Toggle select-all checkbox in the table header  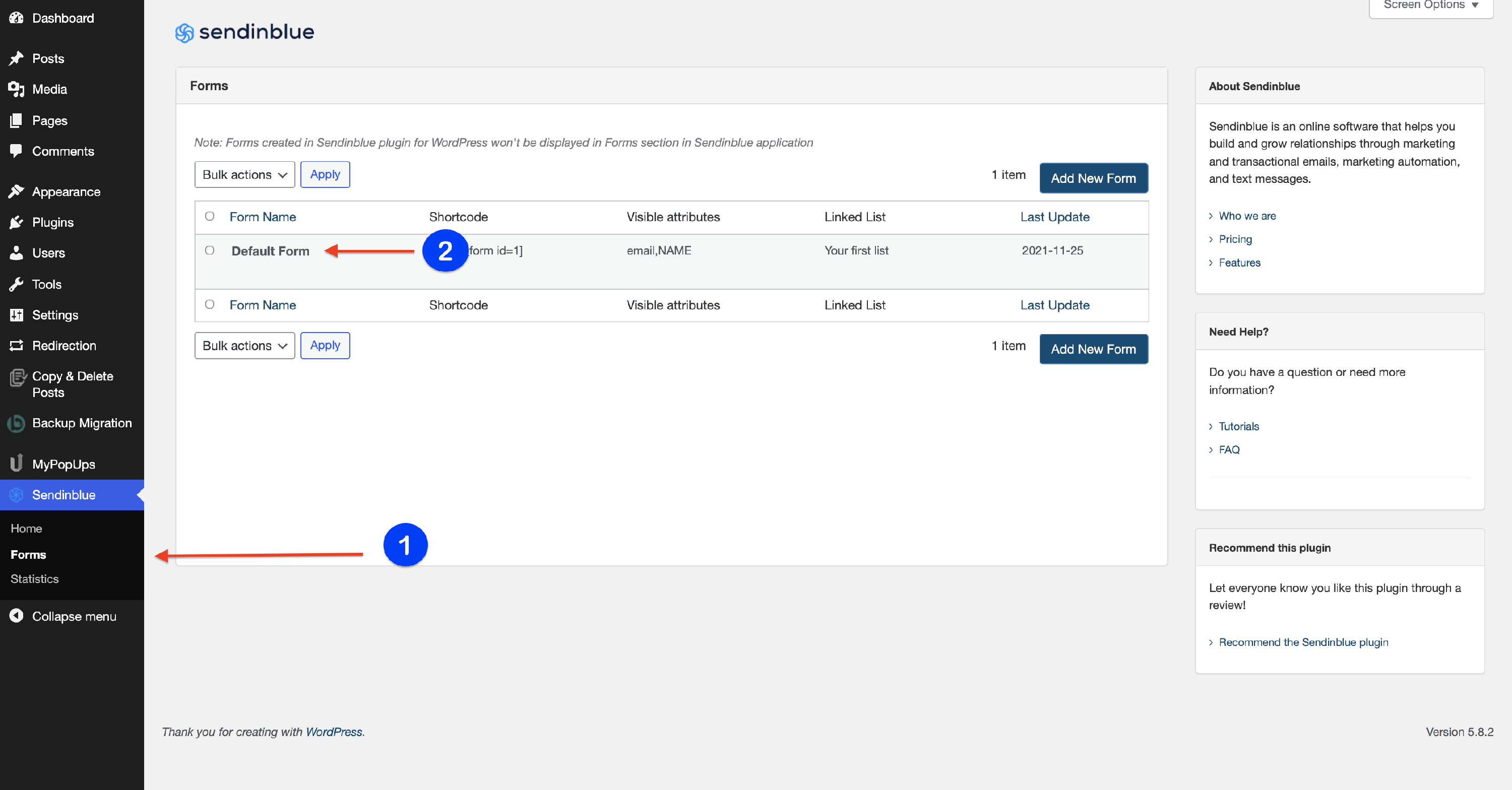(210, 217)
